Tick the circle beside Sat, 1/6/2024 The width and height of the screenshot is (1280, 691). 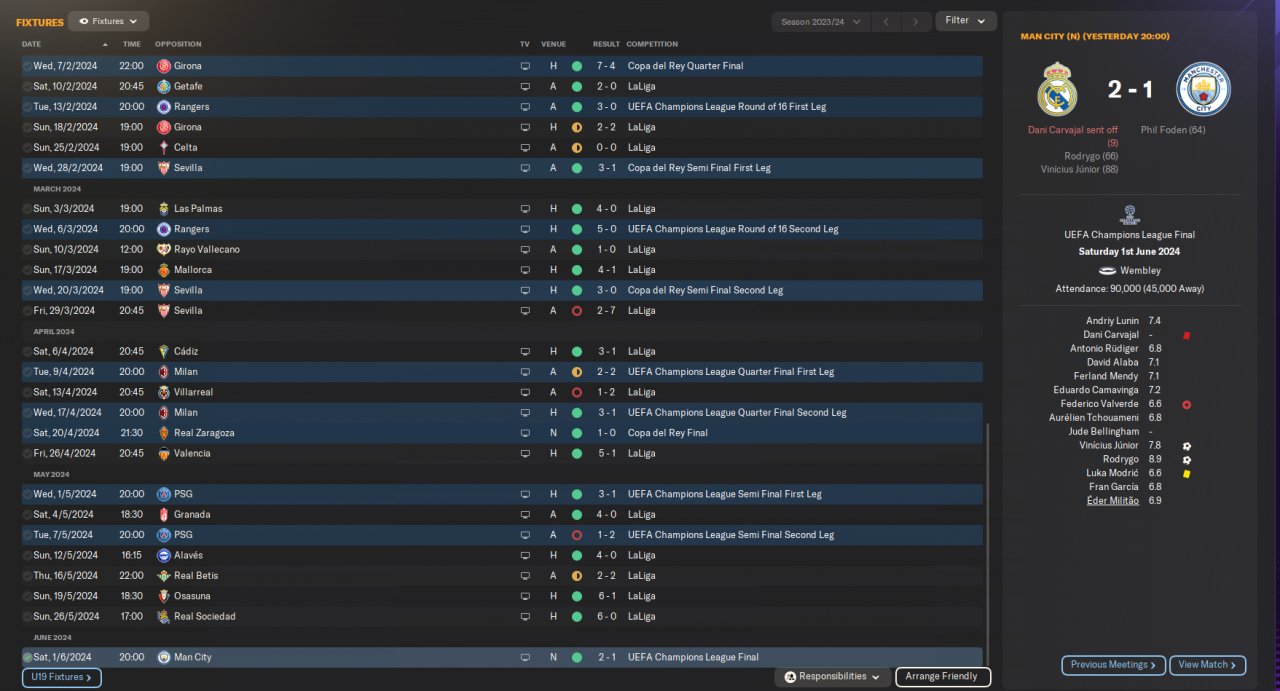pos(27,657)
